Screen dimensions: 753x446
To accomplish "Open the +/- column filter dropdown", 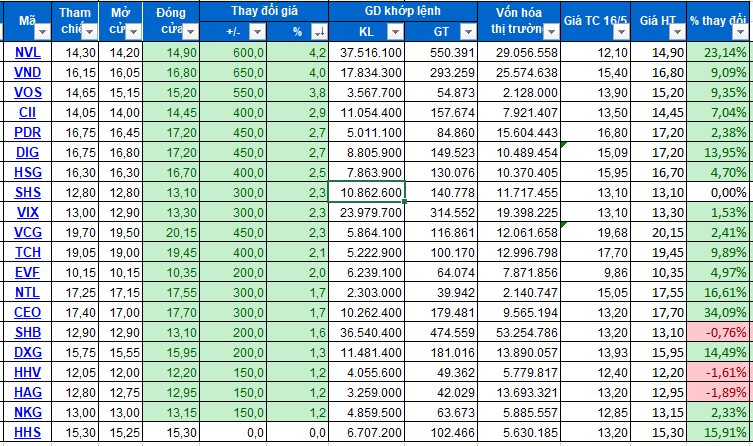I will (x=257, y=32).
